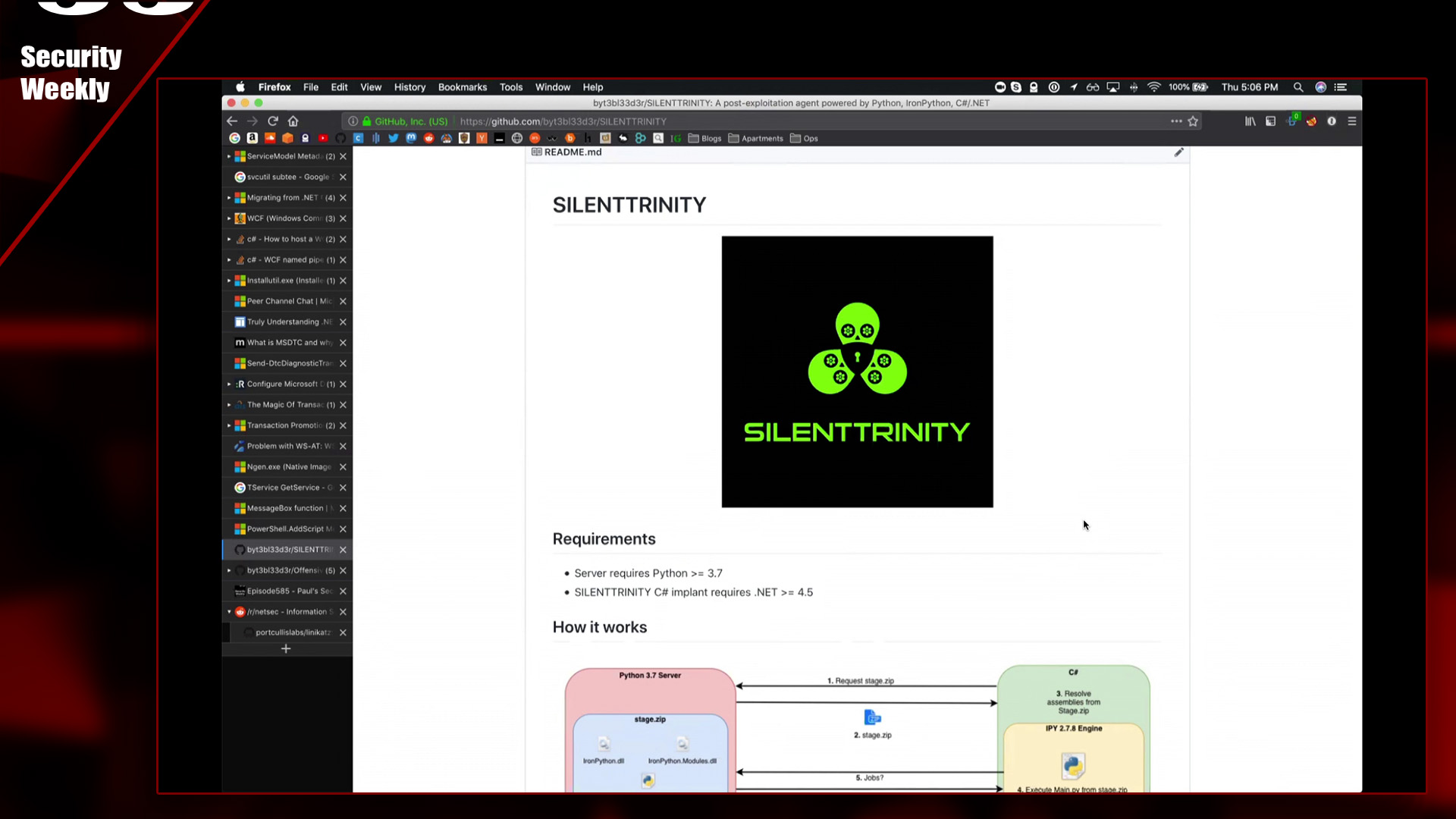The image size is (1456, 819).
Task: Toggle the sidebar view icon in toolbar
Action: coord(1271,121)
